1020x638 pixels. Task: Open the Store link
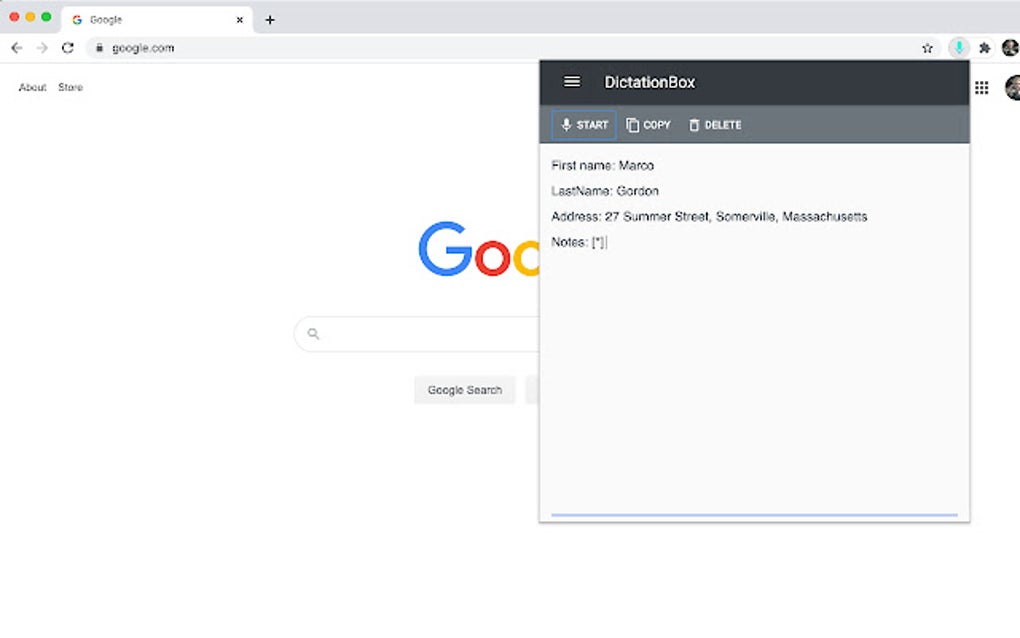[70, 87]
